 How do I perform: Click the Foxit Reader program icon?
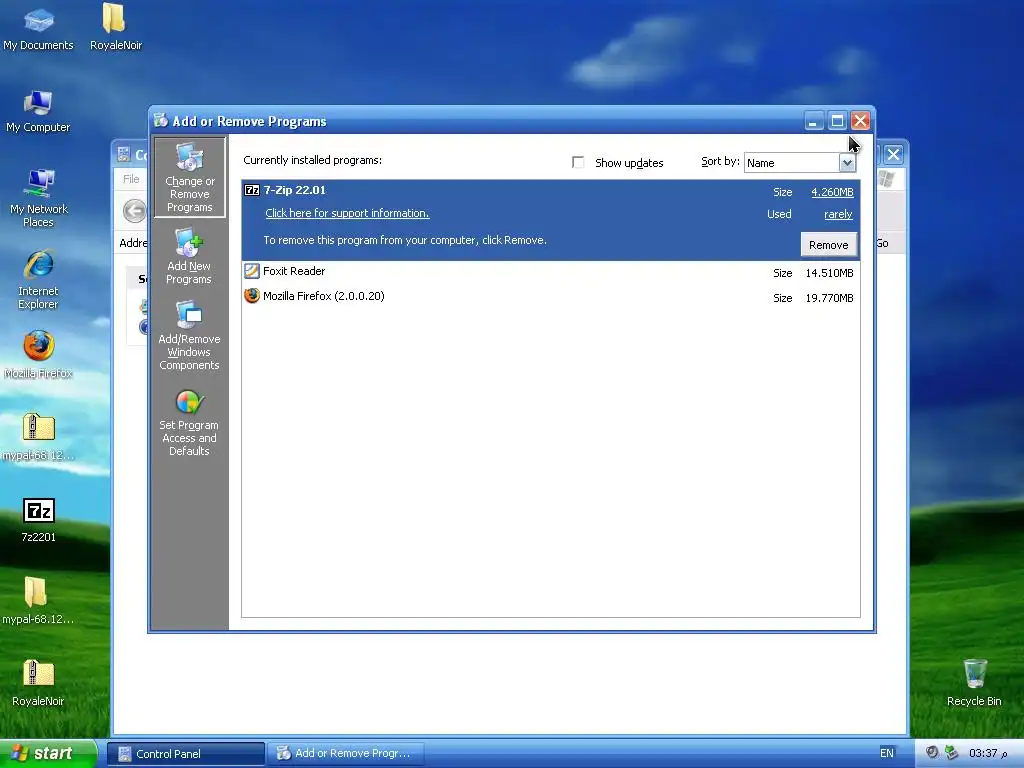click(251, 271)
